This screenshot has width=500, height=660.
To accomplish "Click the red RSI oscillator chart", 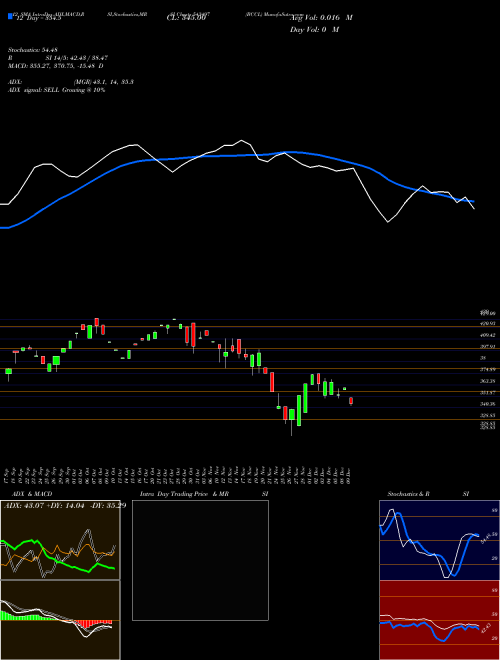I will pyautogui.click(x=439, y=620).
